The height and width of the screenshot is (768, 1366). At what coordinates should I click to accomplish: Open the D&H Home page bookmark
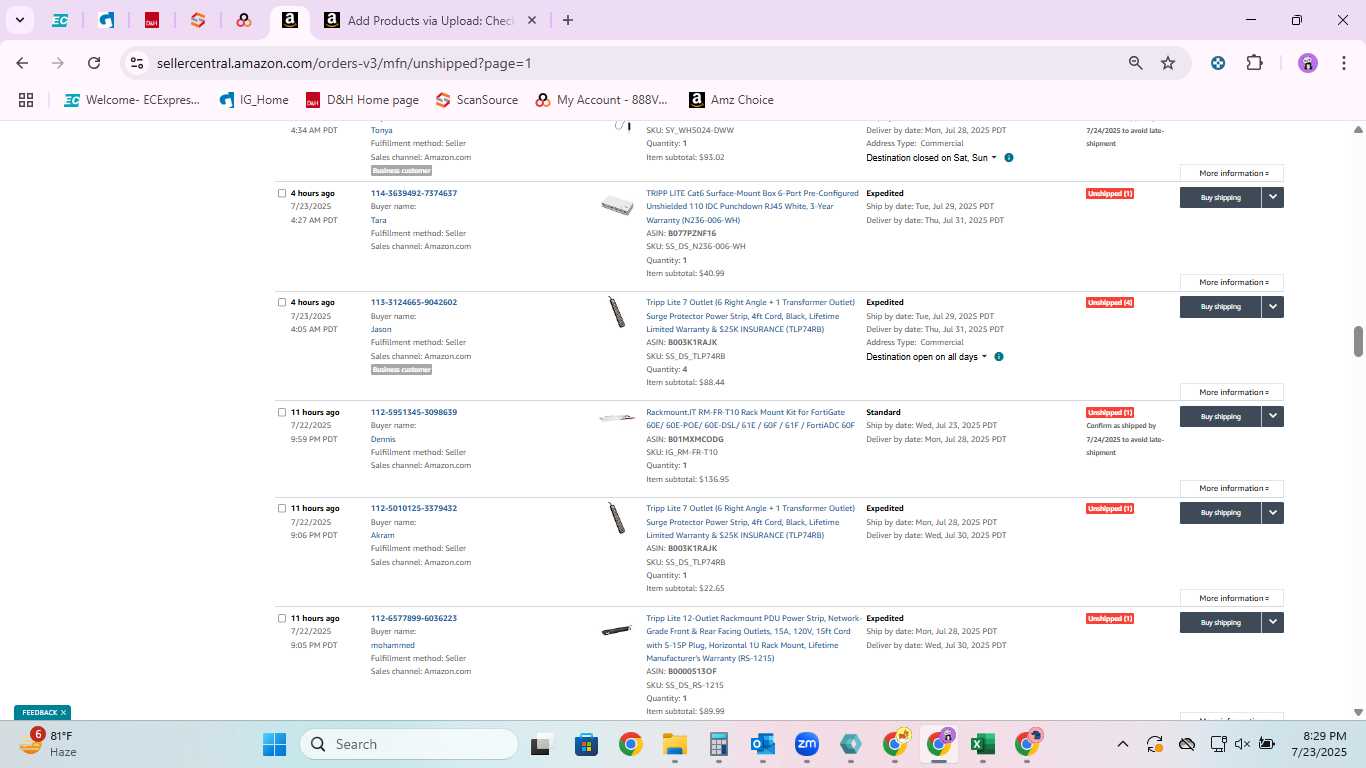coord(362,100)
